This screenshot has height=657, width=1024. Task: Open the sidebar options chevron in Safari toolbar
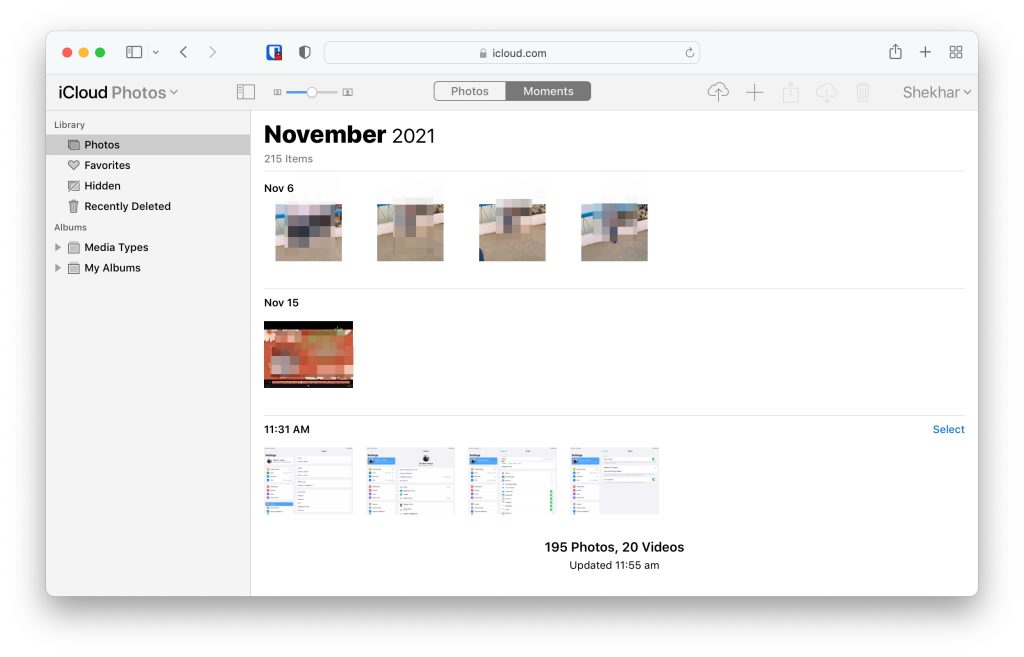(x=155, y=52)
